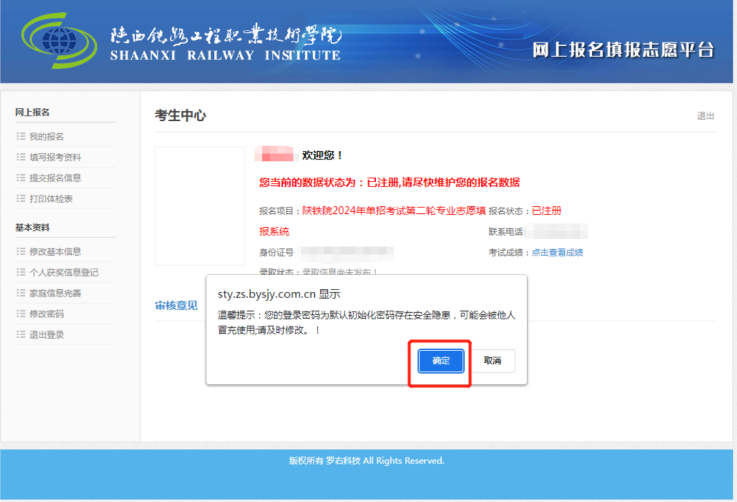Click the list icon beside 我的报名

point(20,136)
